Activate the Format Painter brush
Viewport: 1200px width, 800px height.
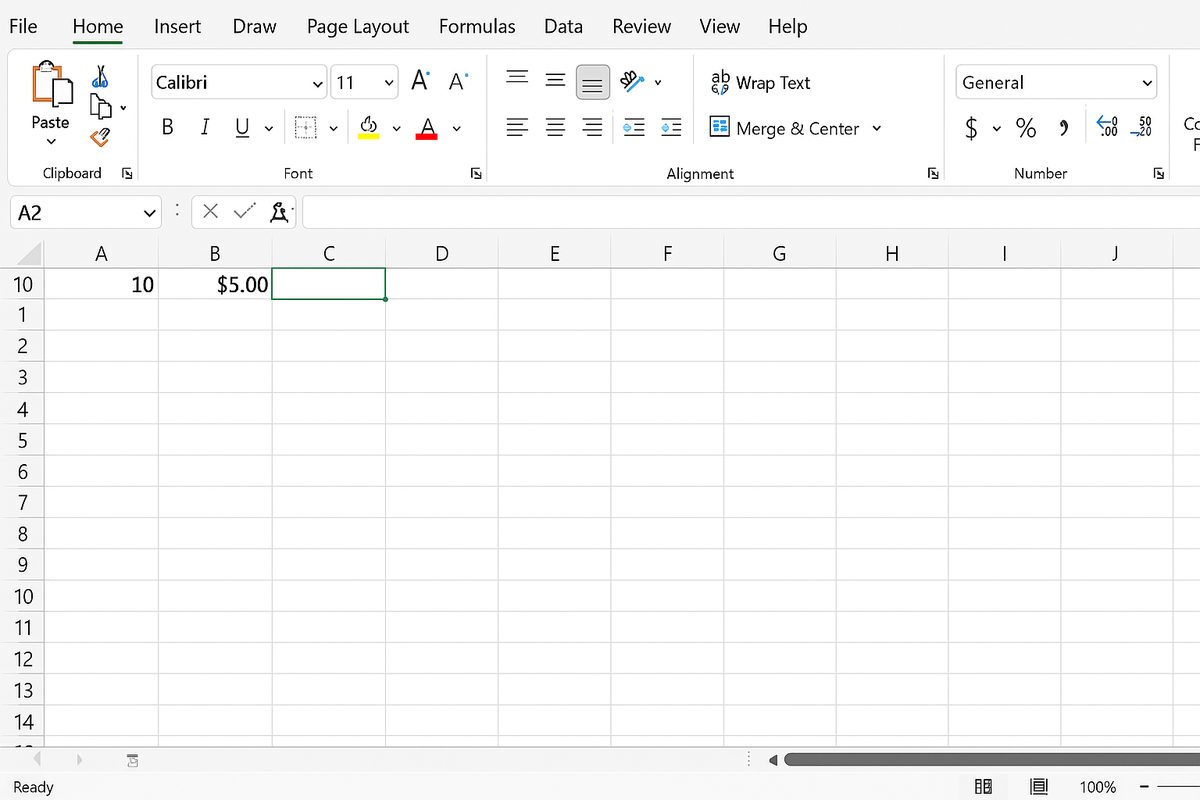(99, 137)
